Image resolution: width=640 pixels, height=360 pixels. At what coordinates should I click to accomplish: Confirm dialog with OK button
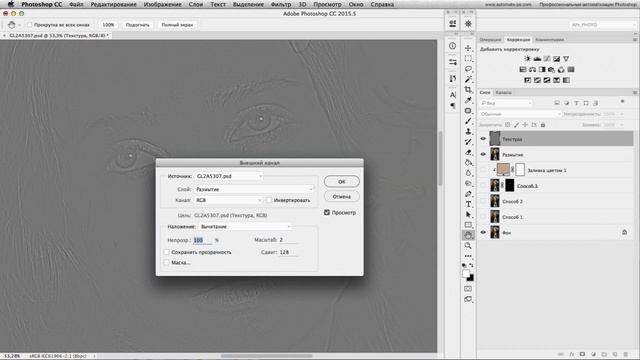tap(342, 182)
